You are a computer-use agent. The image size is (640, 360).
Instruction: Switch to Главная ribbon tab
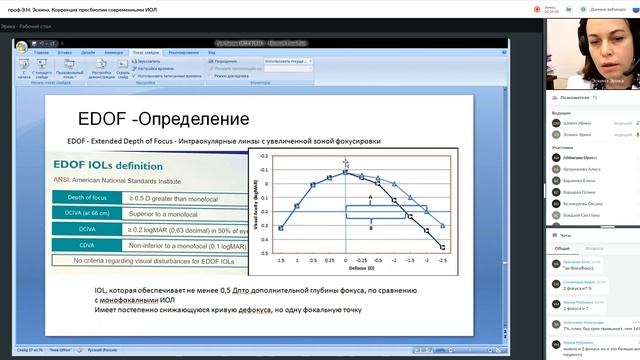[x=41, y=53]
